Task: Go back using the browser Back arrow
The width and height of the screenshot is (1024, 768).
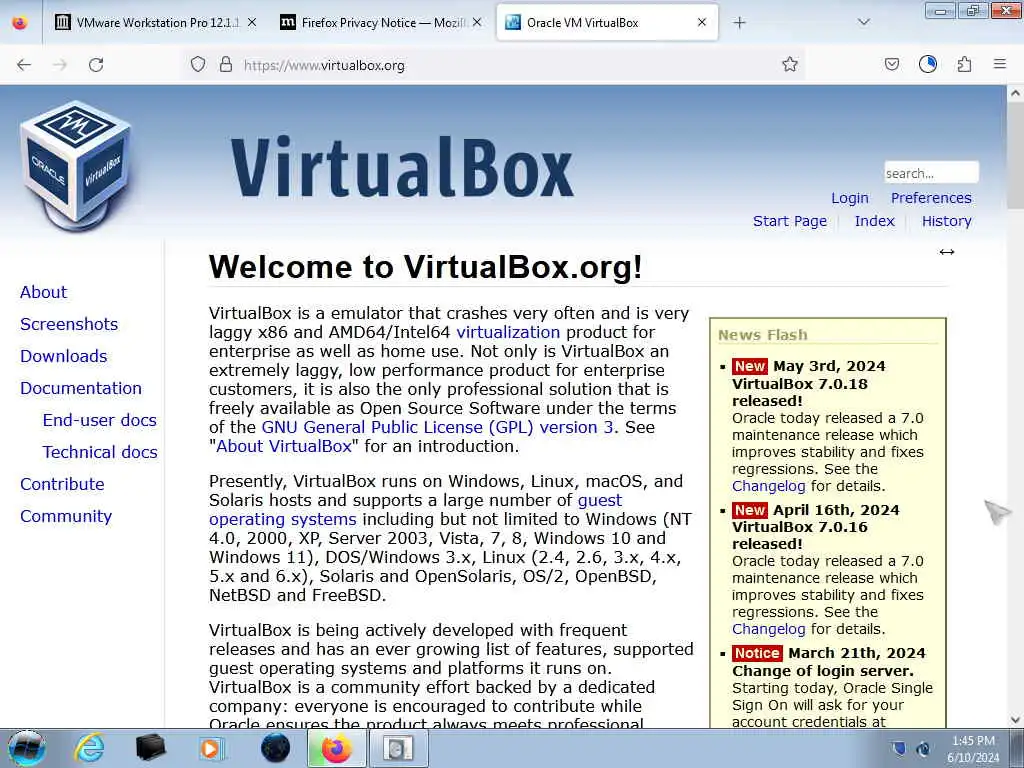Action: 24,65
